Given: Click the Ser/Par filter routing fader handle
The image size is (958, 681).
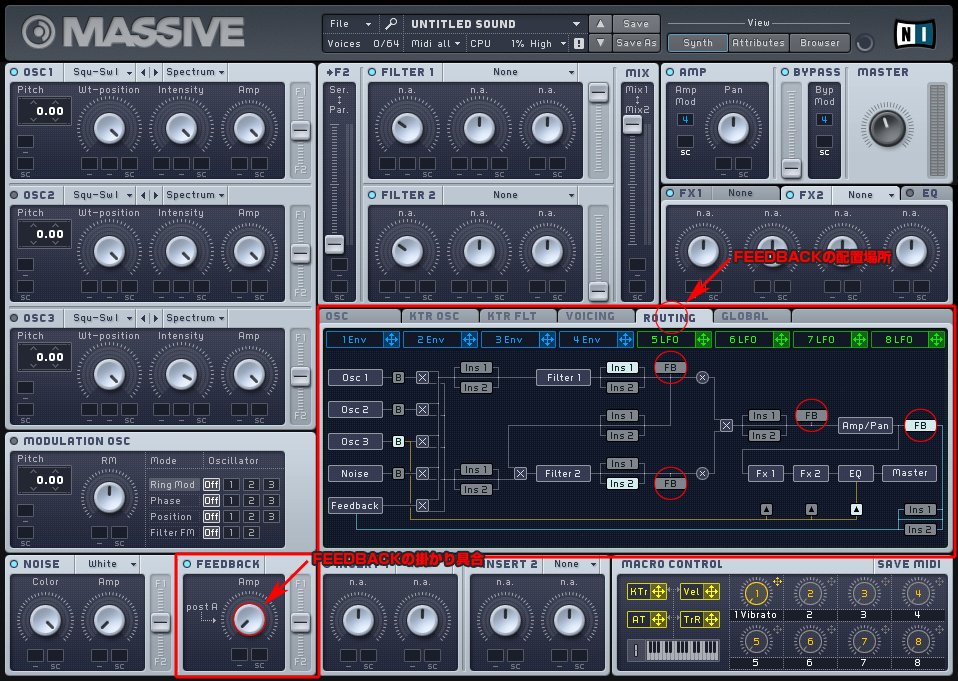Looking at the screenshot, I should point(334,244).
